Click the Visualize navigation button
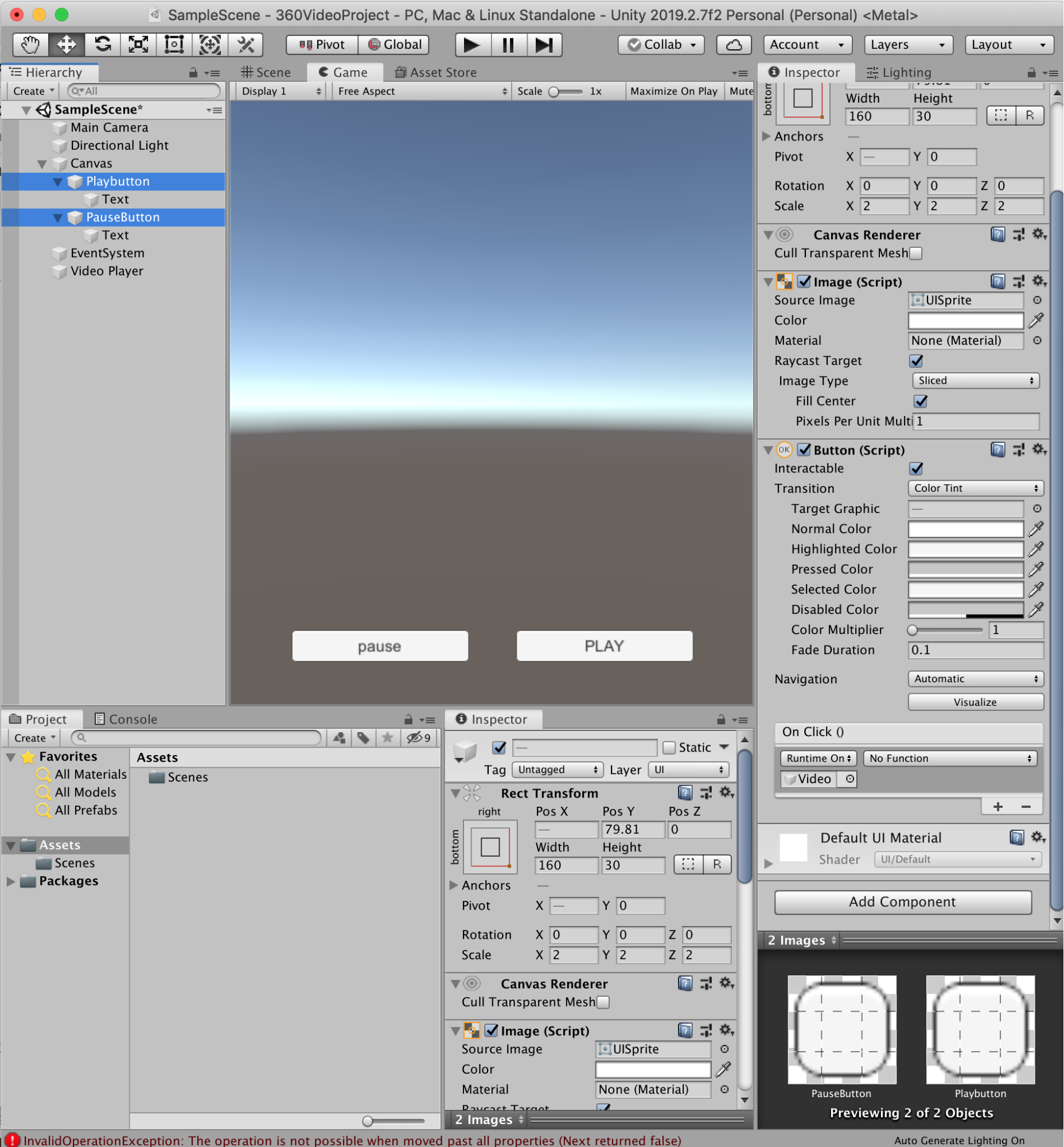 coord(975,702)
